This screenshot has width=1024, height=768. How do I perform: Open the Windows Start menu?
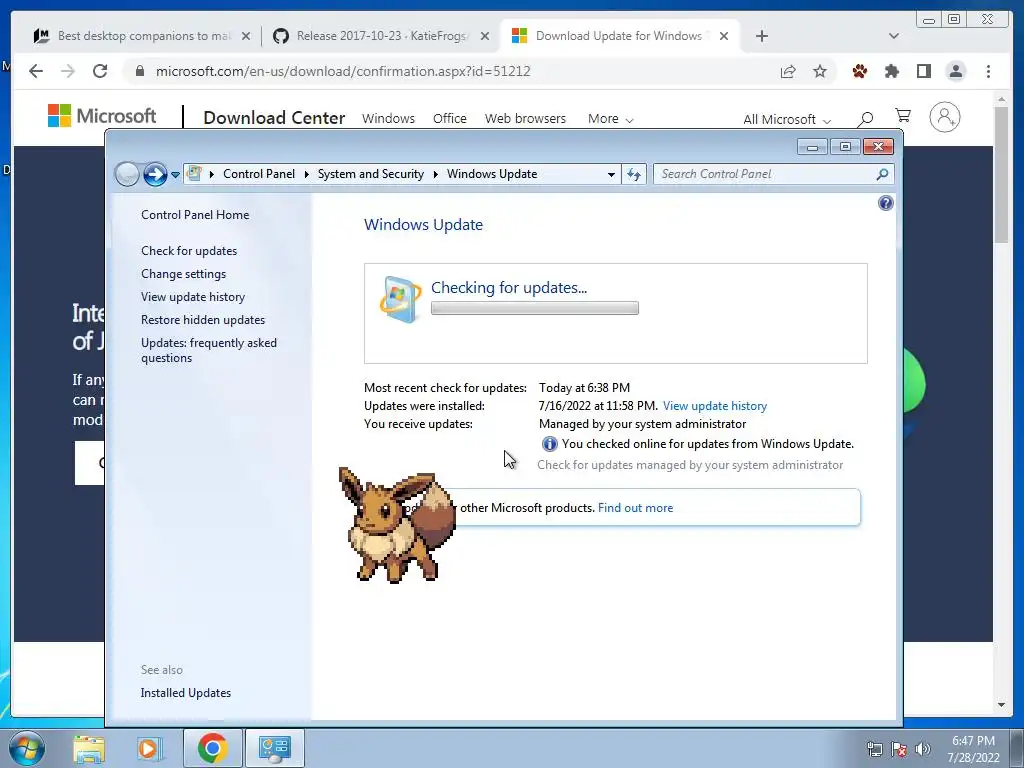click(x=27, y=748)
